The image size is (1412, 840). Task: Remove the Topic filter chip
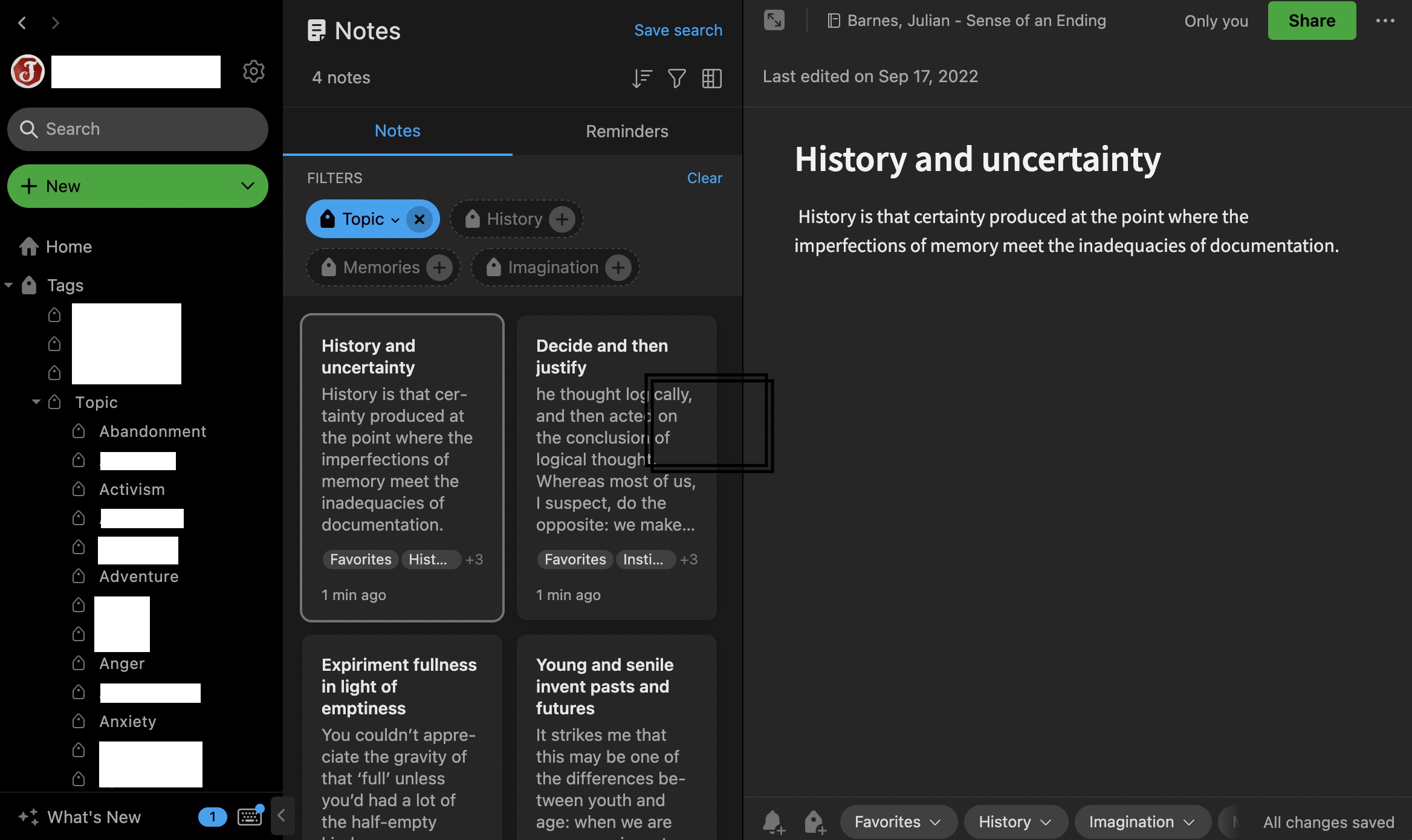point(419,219)
